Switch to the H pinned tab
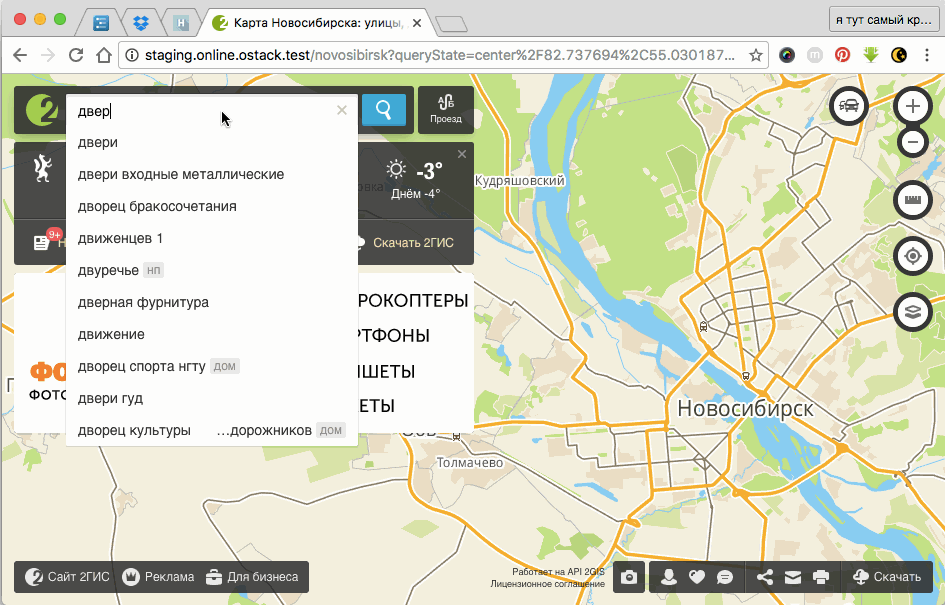The image size is (945, 605). point(181,23)
